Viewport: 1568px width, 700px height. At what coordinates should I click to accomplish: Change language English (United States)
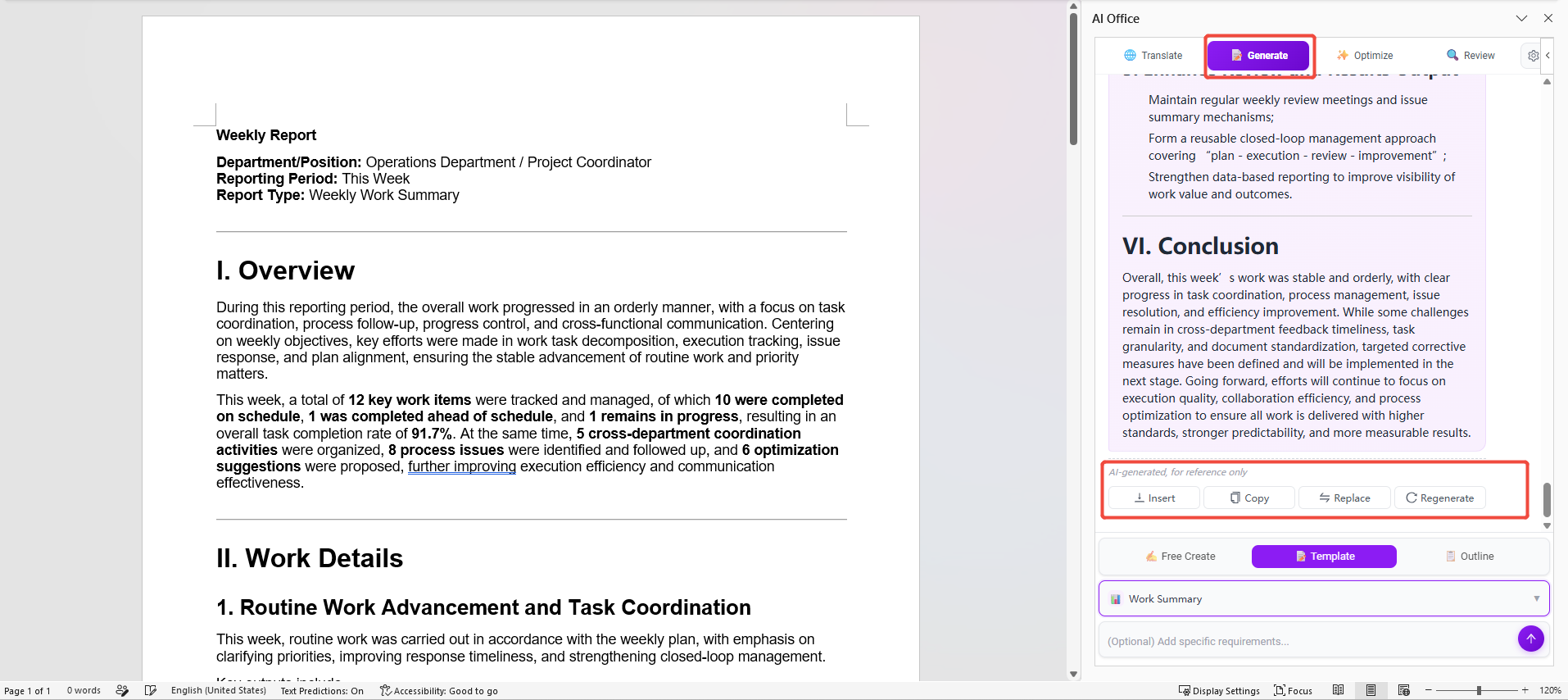pos(219,691)
